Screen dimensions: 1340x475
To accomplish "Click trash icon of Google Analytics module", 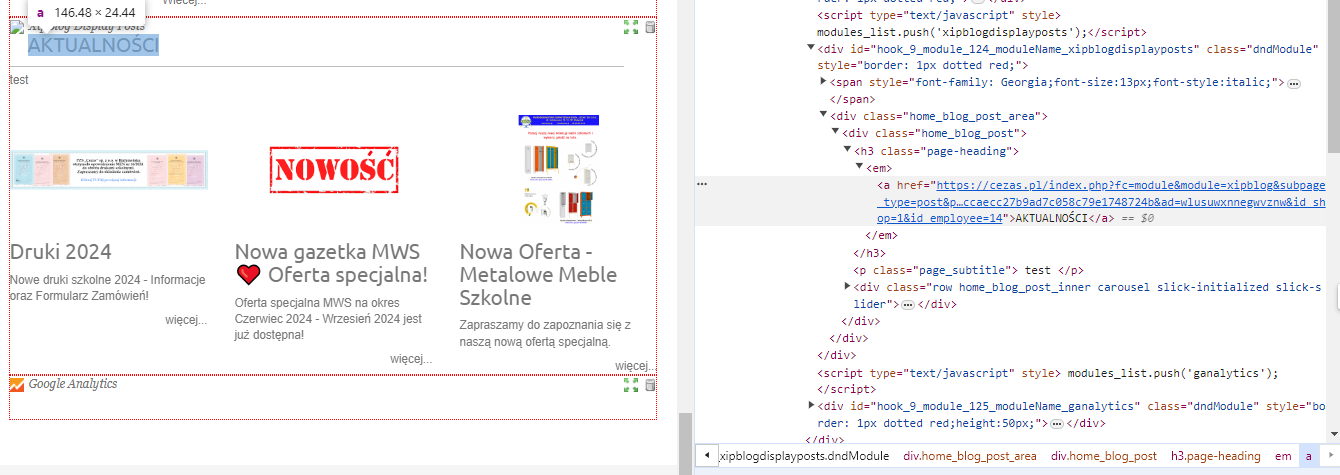I will pos(650,385).
